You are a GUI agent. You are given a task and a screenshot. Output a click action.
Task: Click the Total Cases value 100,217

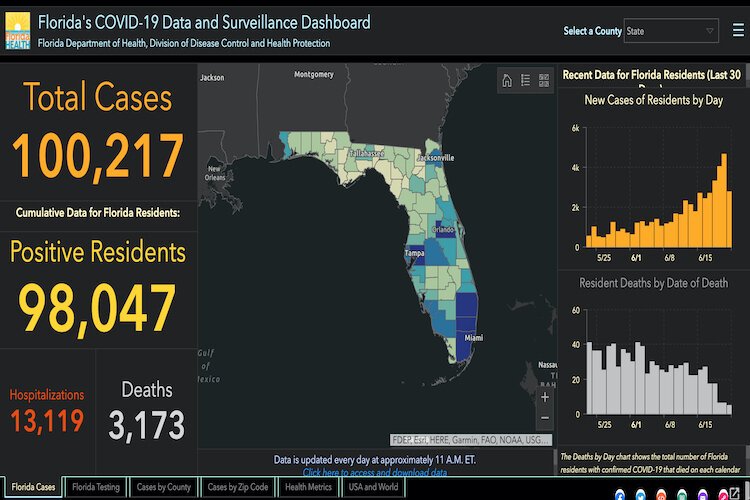[98, 156]
